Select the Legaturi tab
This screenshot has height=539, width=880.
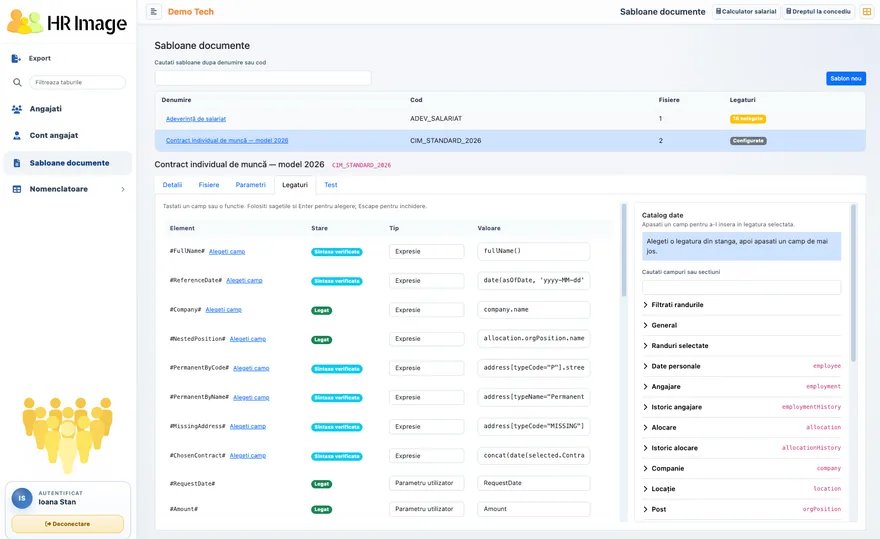point(295,185)
